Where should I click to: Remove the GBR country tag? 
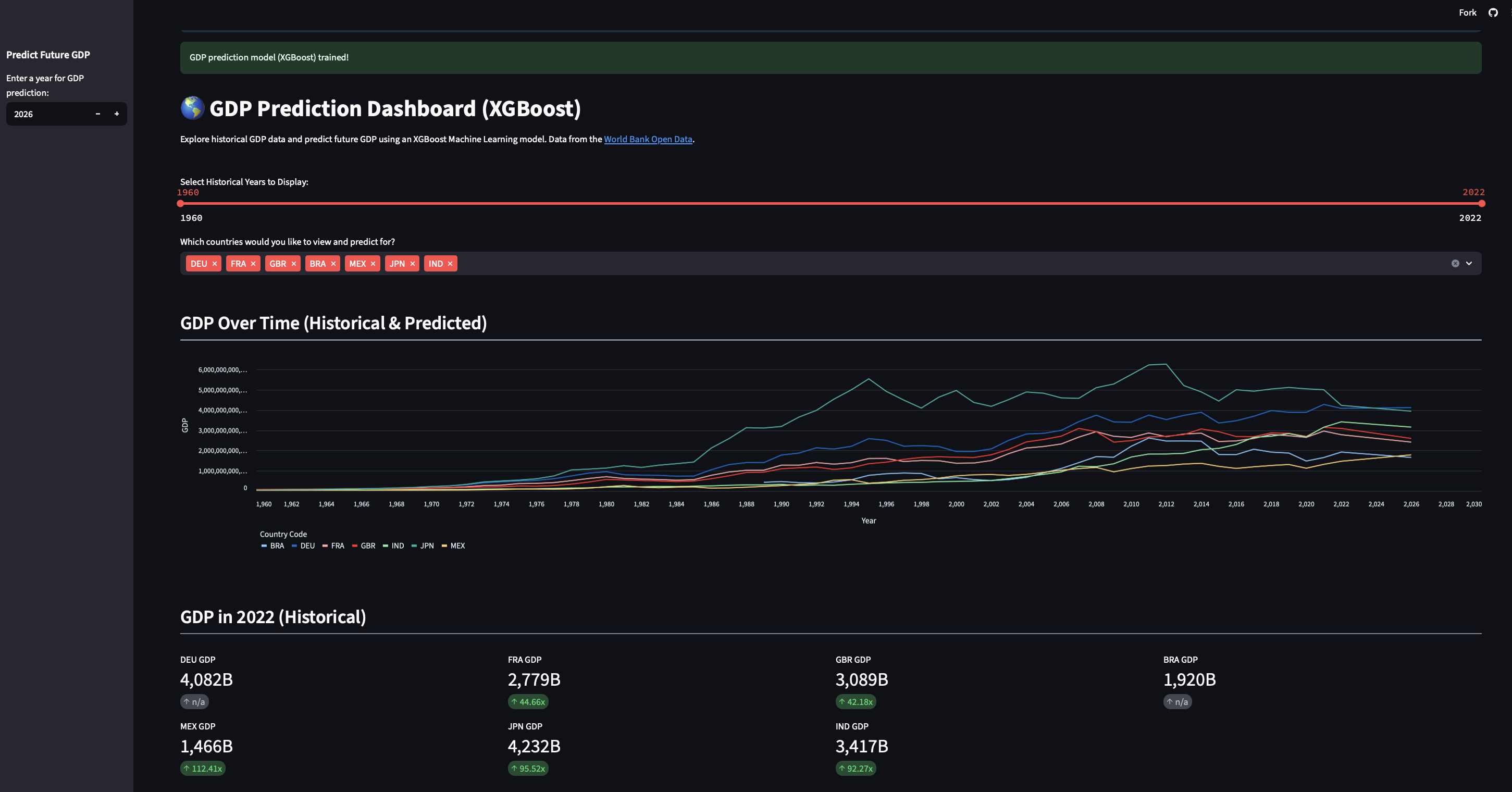pos(293,264)
